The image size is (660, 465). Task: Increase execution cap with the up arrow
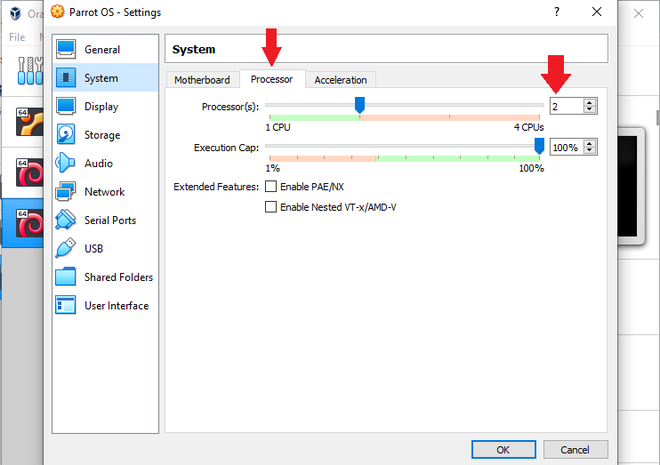(x=590, y=144)
